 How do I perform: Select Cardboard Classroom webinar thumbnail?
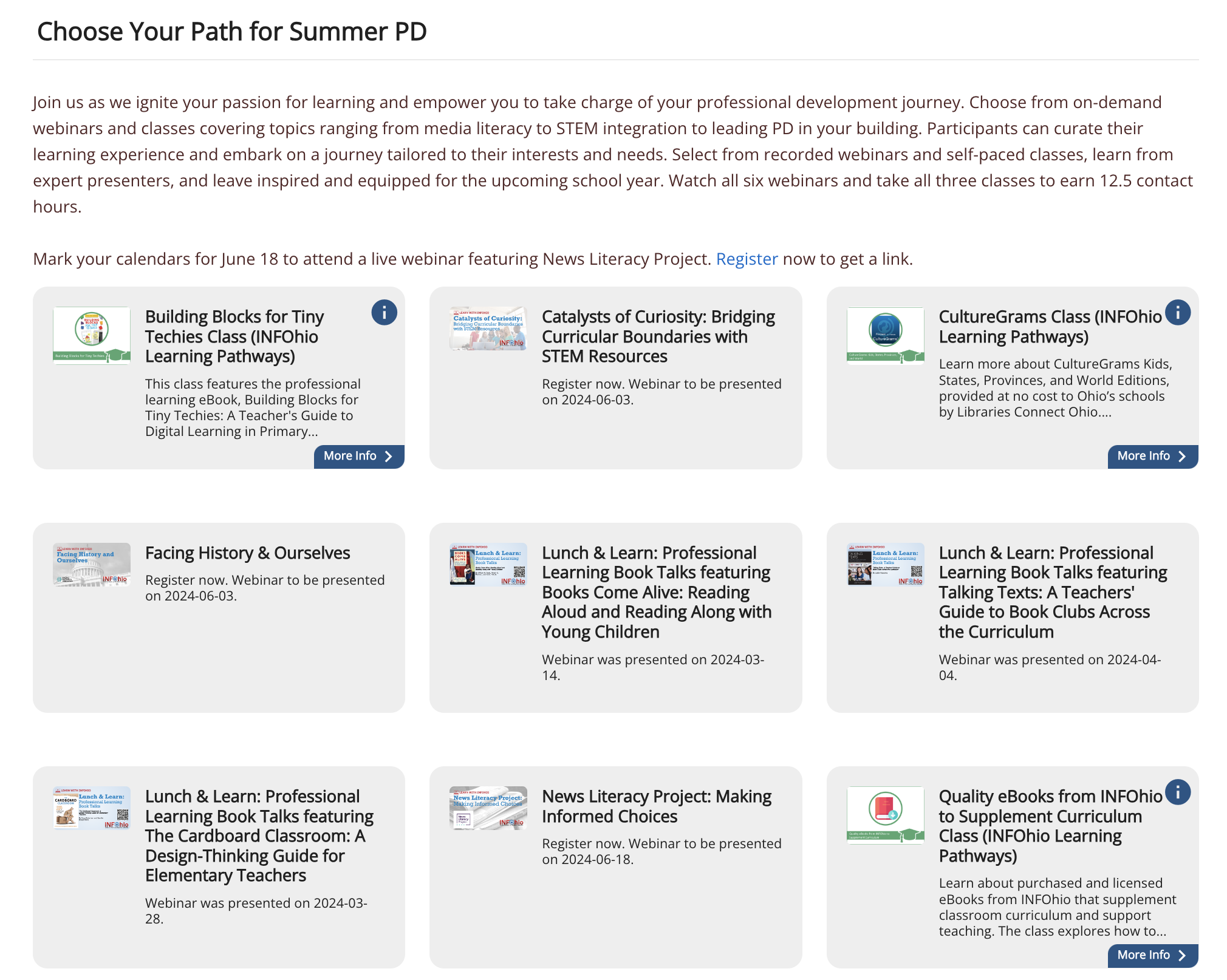92,808
